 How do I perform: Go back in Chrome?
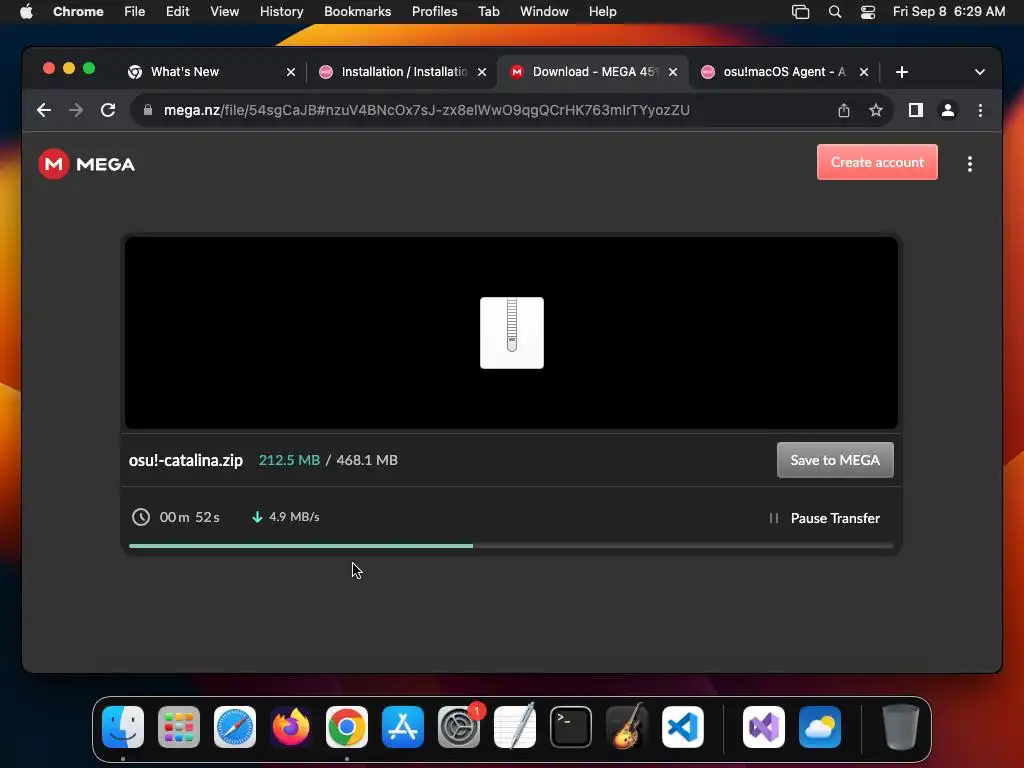44,110
